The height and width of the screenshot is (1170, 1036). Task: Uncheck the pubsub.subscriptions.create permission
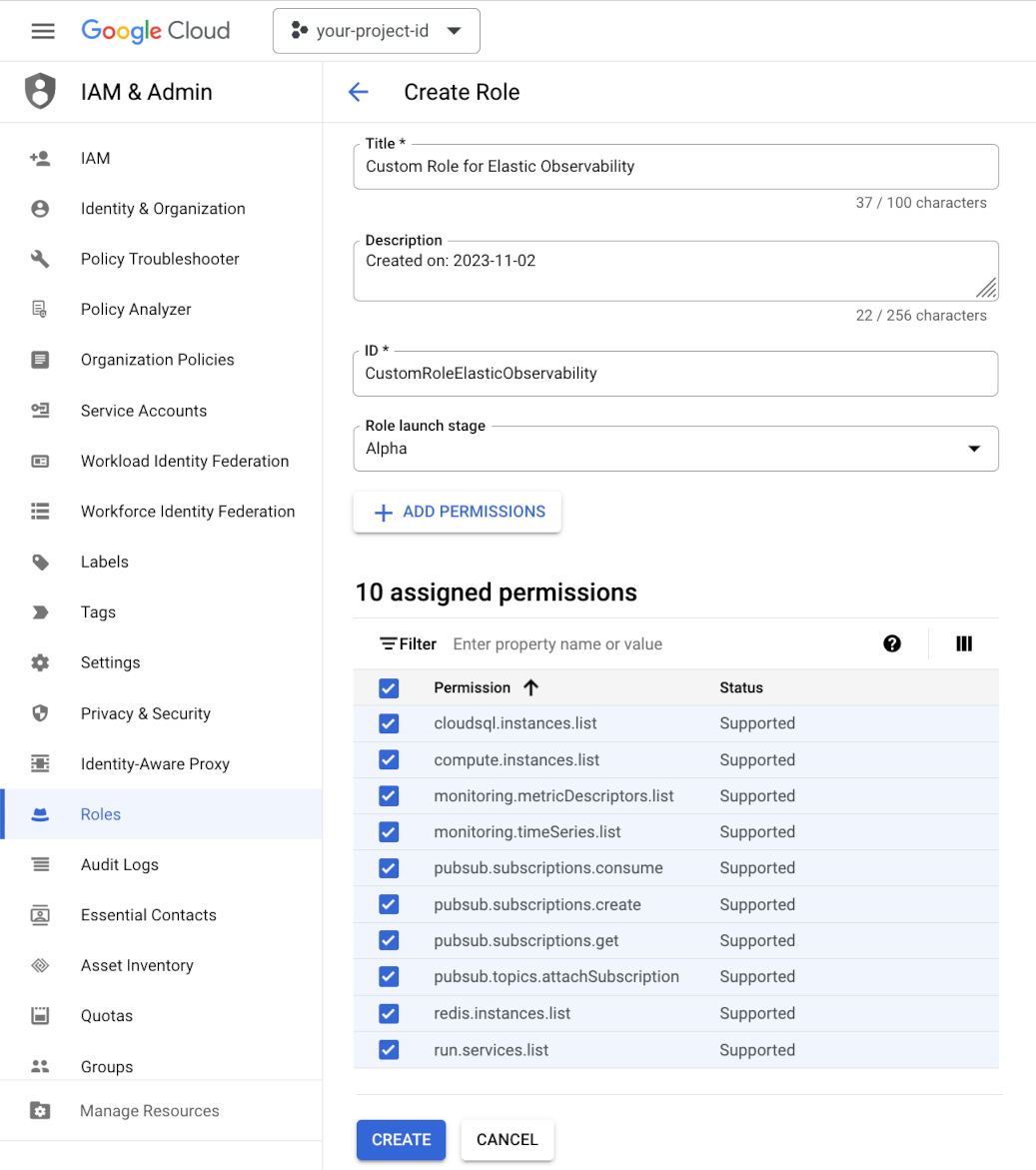pos(389,904)
